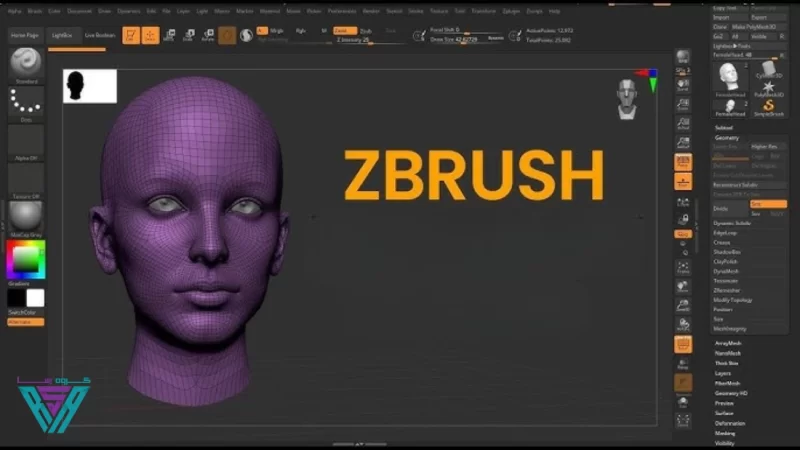Toggle Ghost transparency button
The width and height of the screenshot is (800, 450).
pos(683,383)
